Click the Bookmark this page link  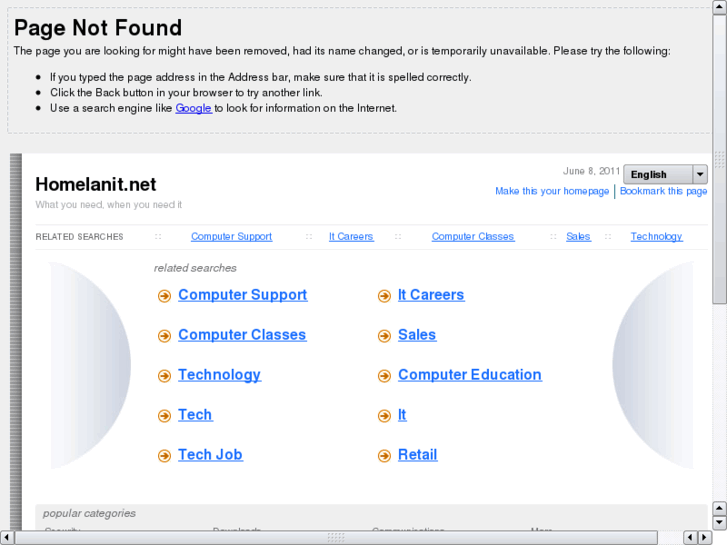663,191
